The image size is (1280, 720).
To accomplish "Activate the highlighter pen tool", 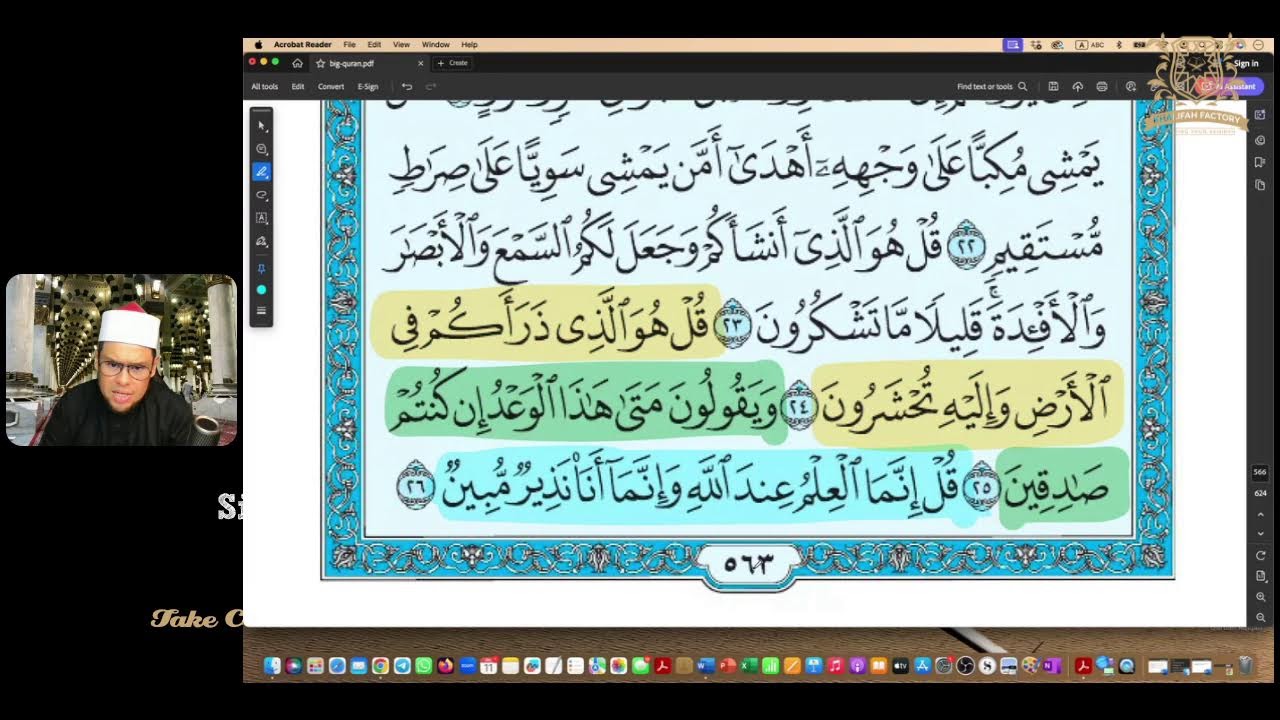I will coord(262,172).
